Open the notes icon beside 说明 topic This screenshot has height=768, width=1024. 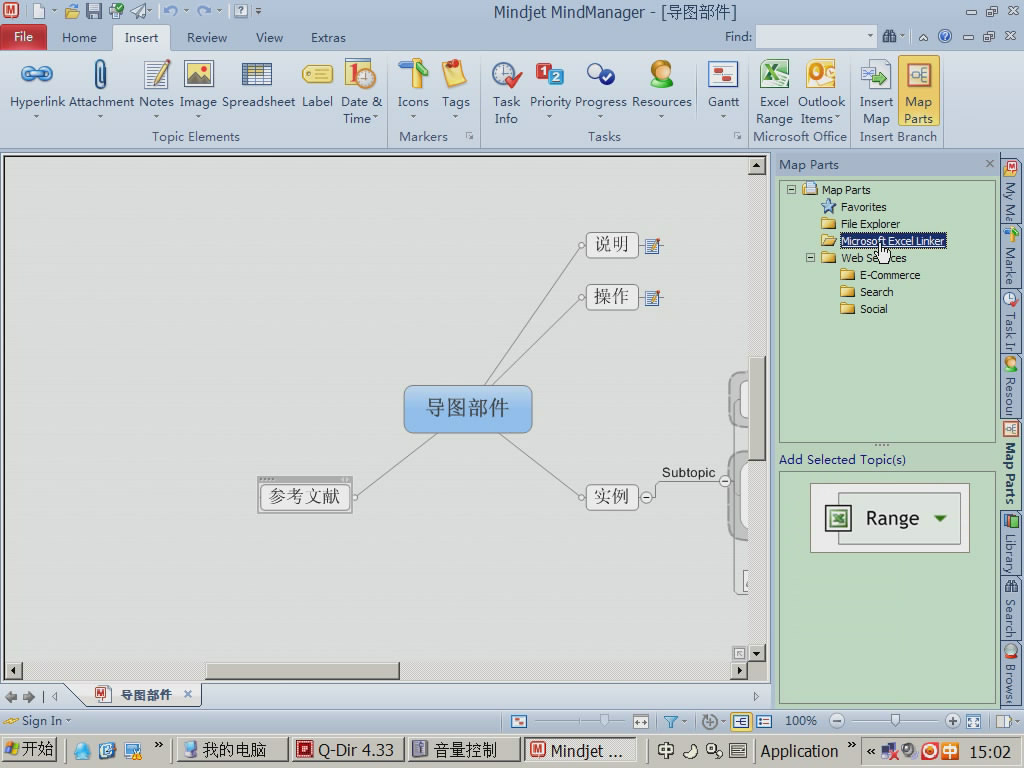point(652,246)
